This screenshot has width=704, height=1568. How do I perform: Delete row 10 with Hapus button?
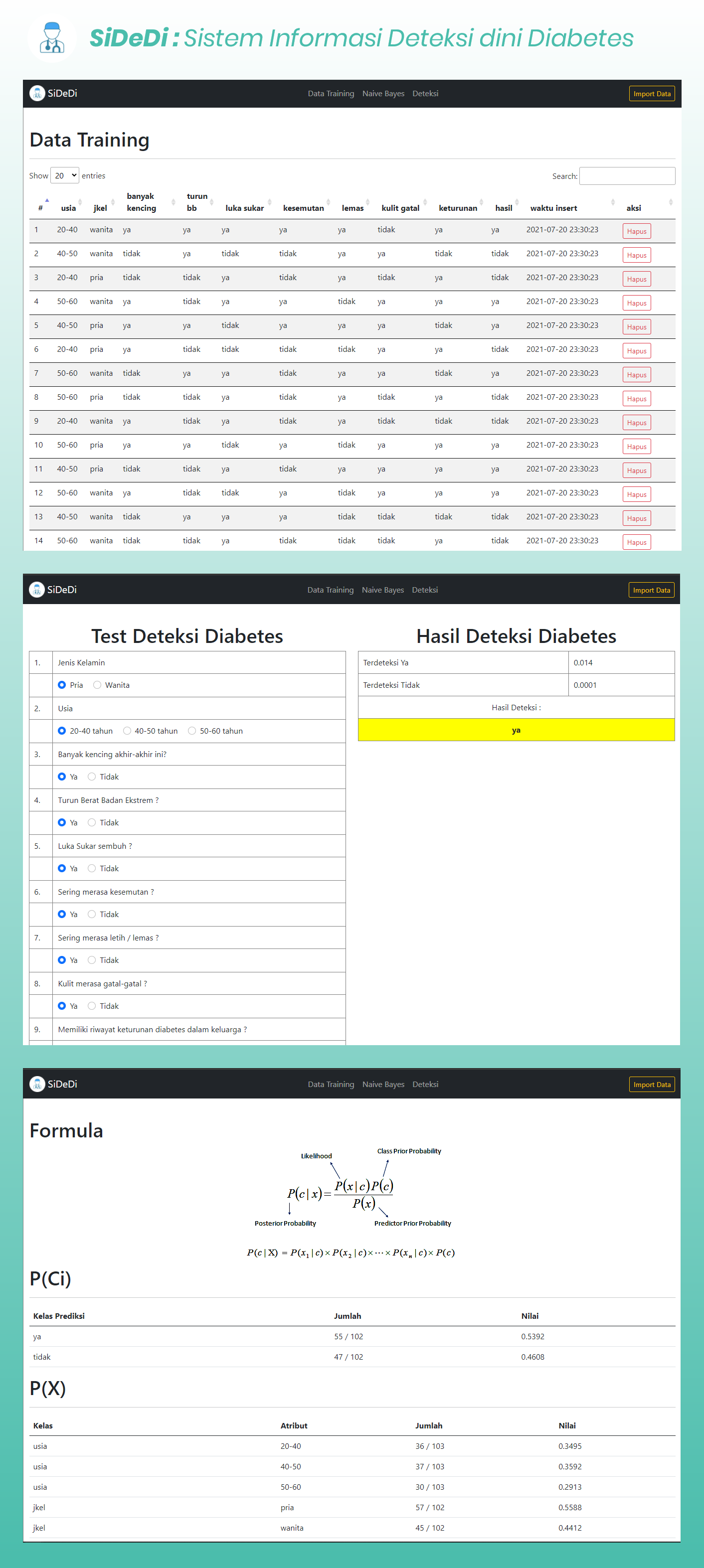(x=636, y=446)
